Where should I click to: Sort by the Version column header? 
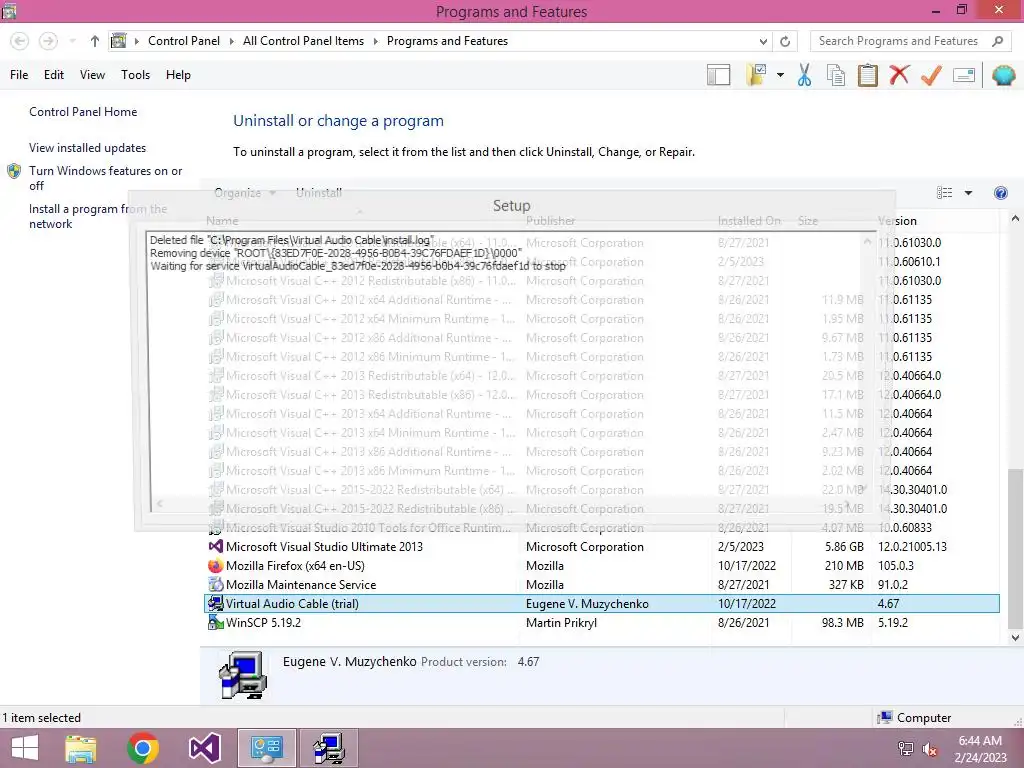pyautogui.click(x=897, y=221)
